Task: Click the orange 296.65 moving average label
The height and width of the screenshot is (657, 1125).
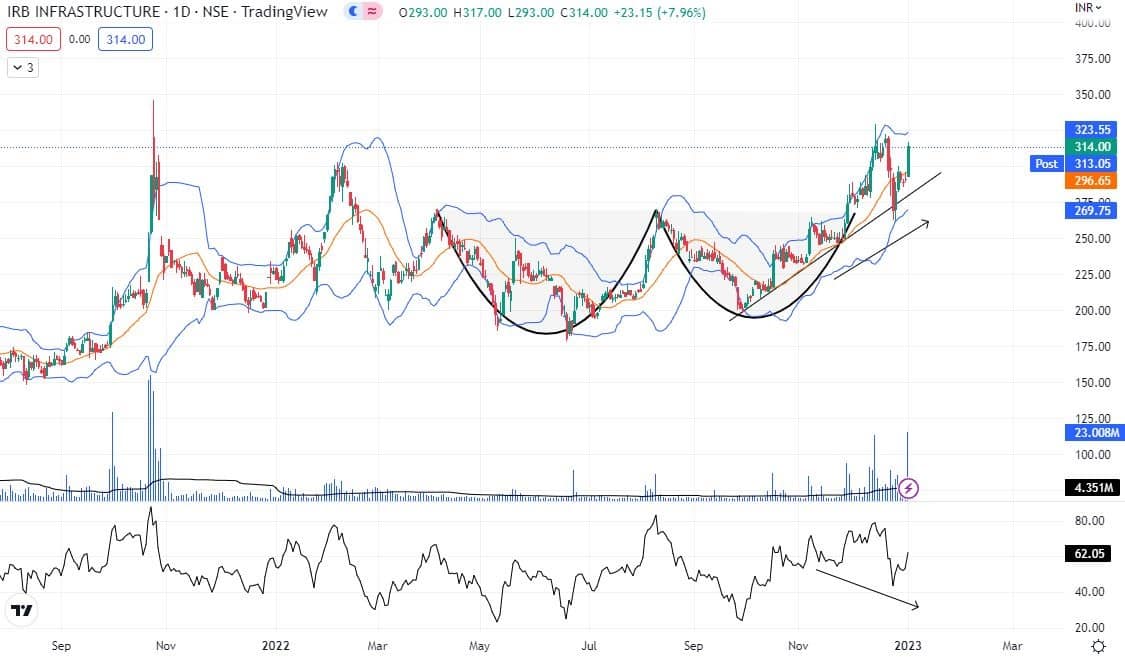Action: (x=1086, y=181)
